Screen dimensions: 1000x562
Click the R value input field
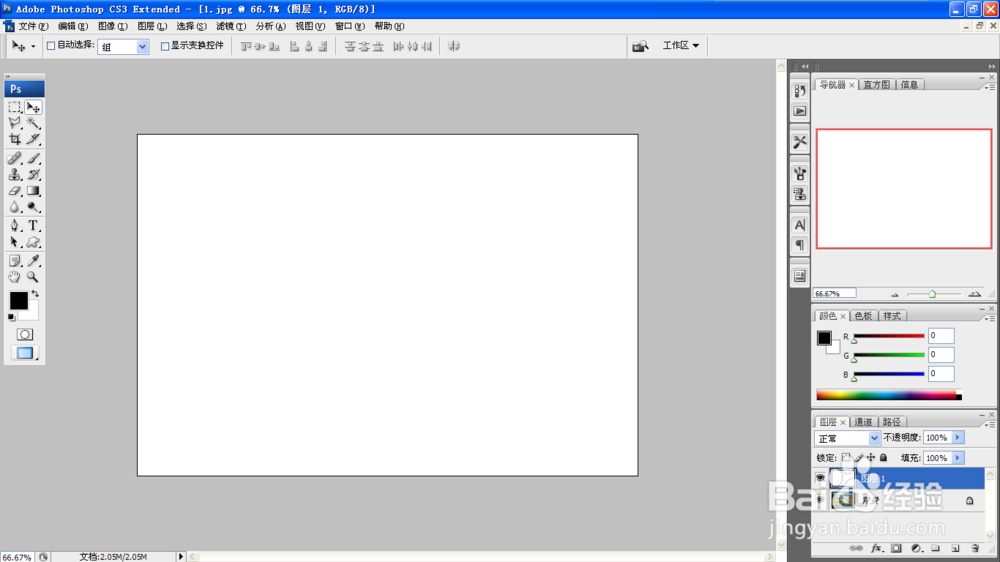point(941,336)
